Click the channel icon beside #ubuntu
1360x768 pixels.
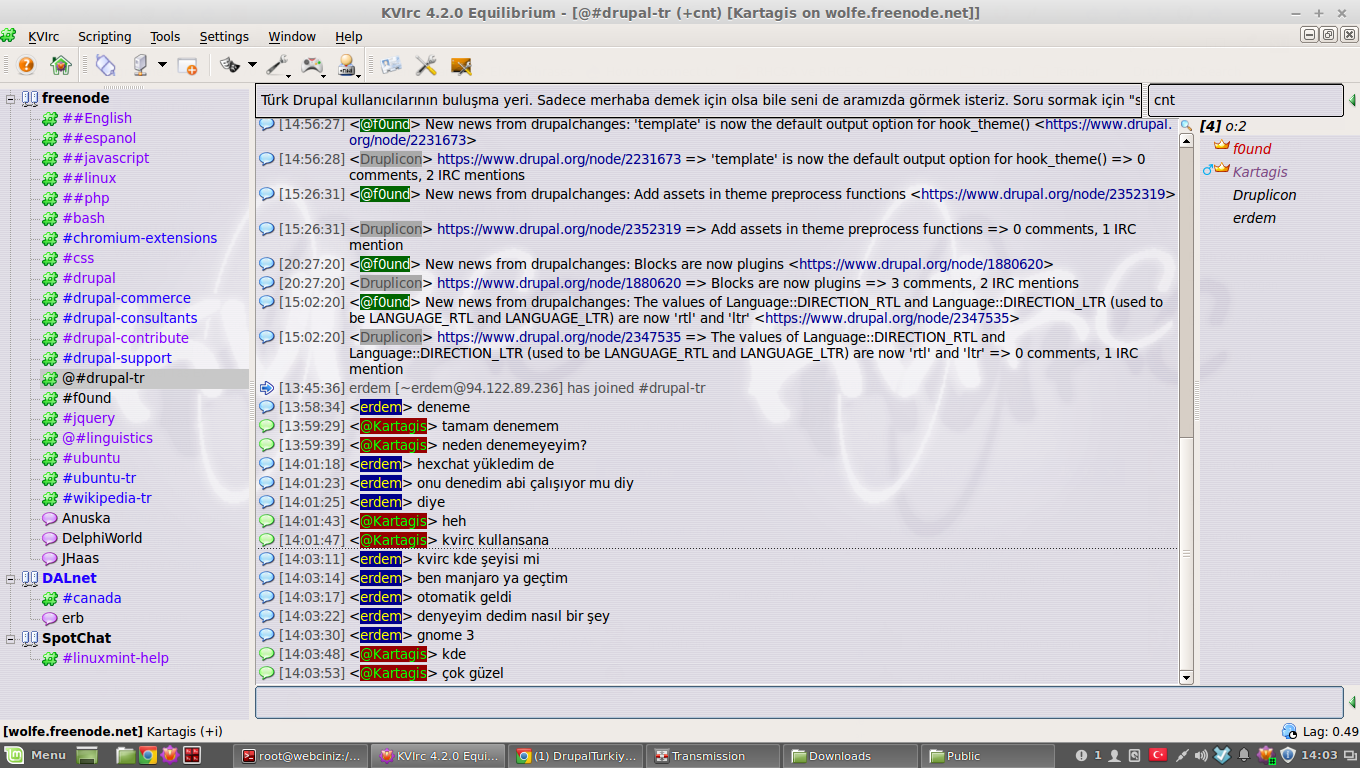point(50,458)
